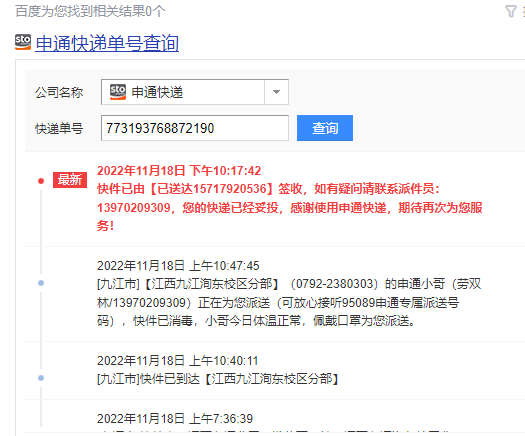Image resolution: width=525 pixels, height=436 pixels.
Task: Expand the company name dropdown arrow
Action: pos(276,92)
